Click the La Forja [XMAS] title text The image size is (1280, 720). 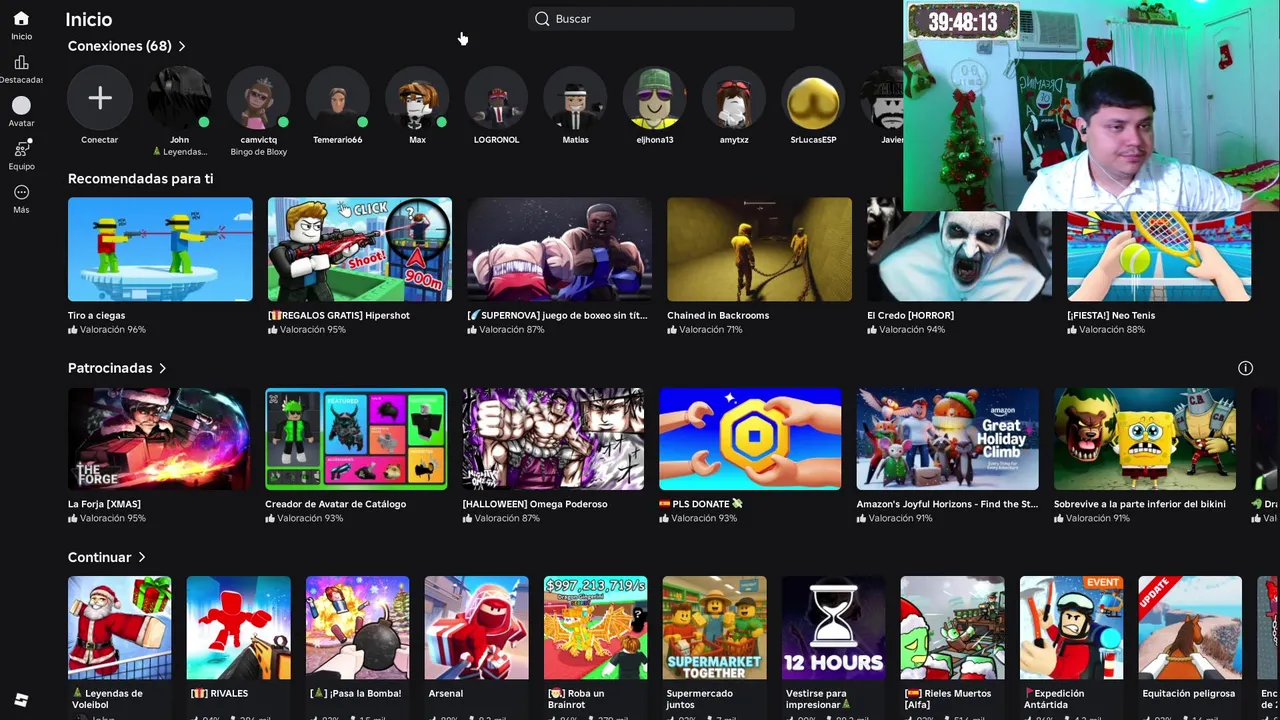click(x=104, y=504)
